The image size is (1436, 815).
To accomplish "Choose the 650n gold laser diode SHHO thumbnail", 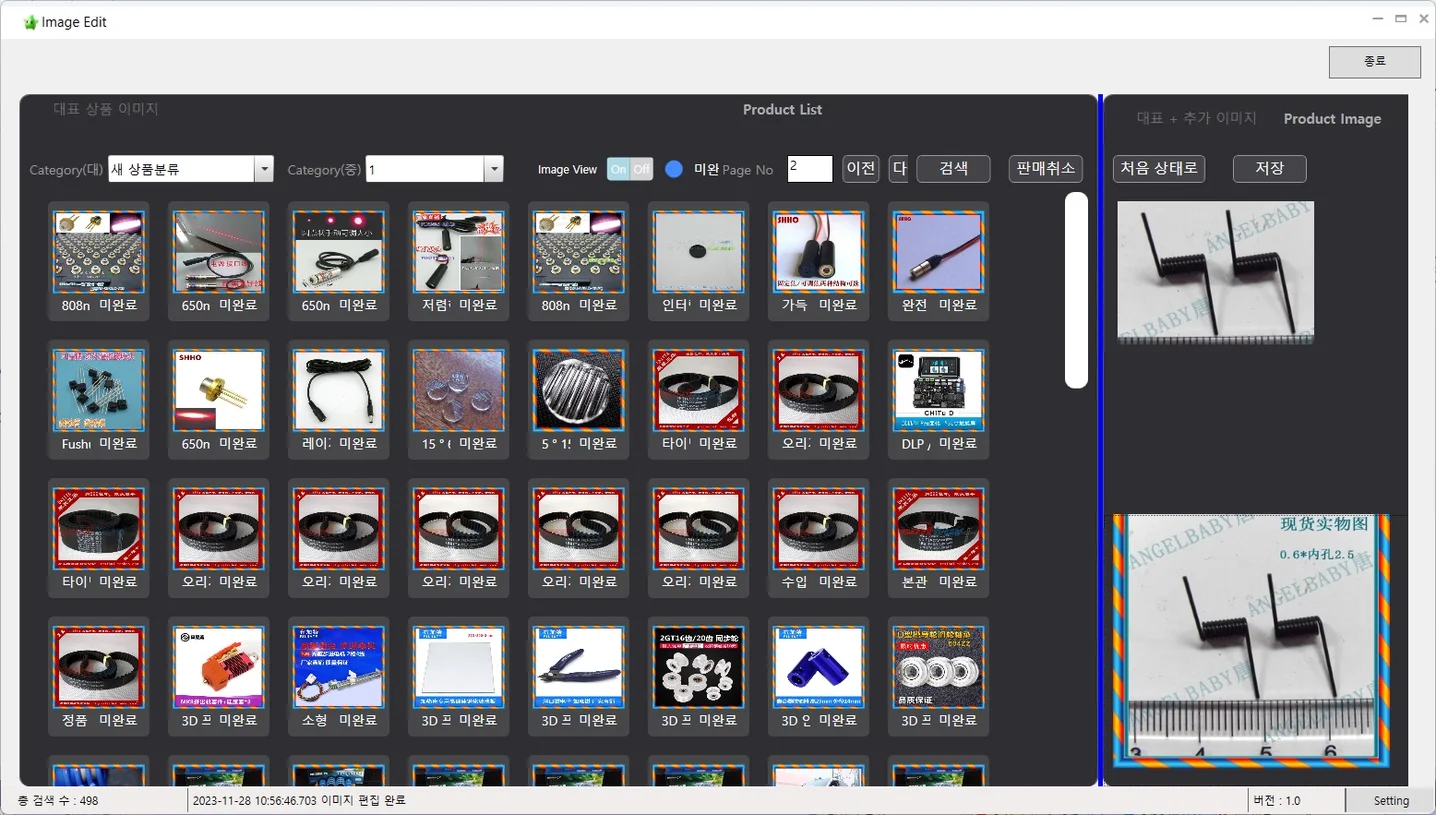I will [x=218, y=390].
